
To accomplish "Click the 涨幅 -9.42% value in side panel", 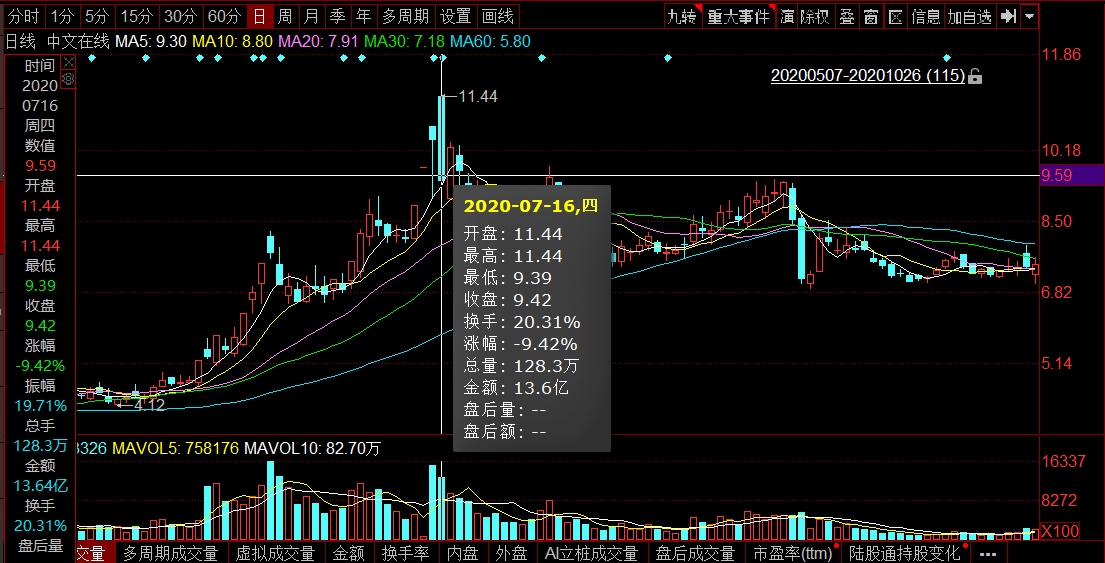I will point(40,366).
